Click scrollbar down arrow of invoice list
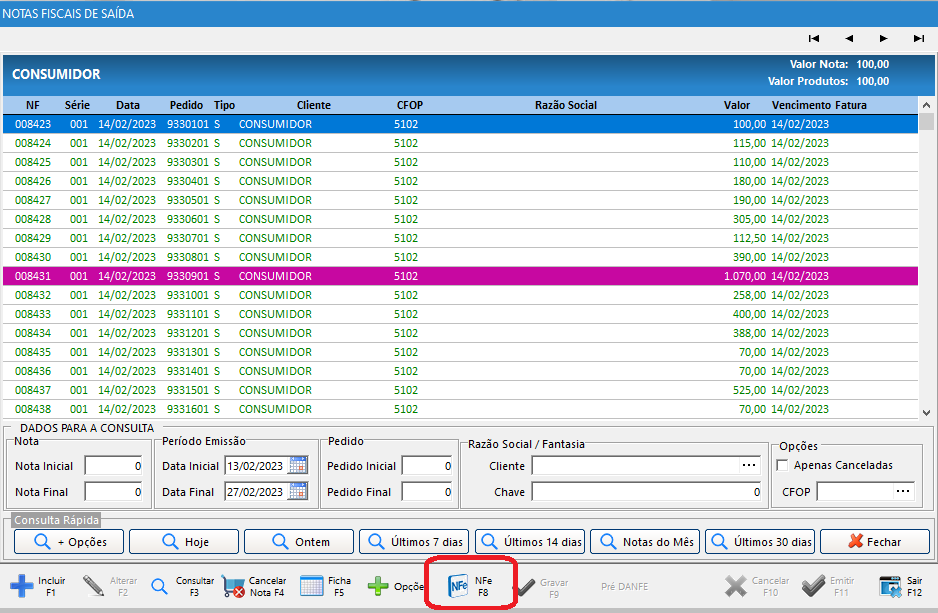 tap(927, 413)
